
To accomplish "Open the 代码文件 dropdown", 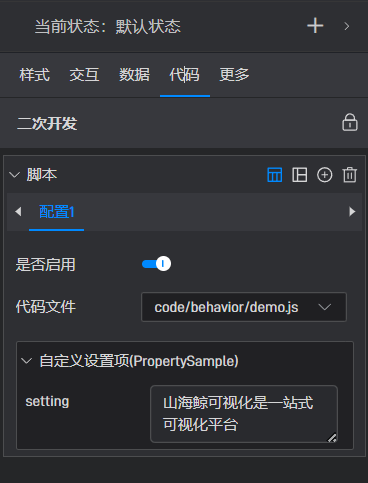I will click(x=244, y=307).
